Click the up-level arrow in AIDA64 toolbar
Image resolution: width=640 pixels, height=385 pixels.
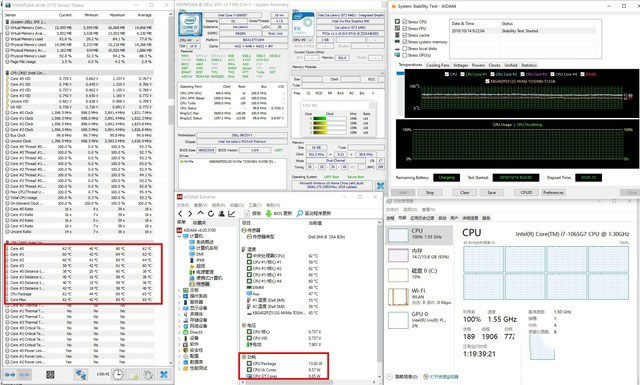(200, 214)
